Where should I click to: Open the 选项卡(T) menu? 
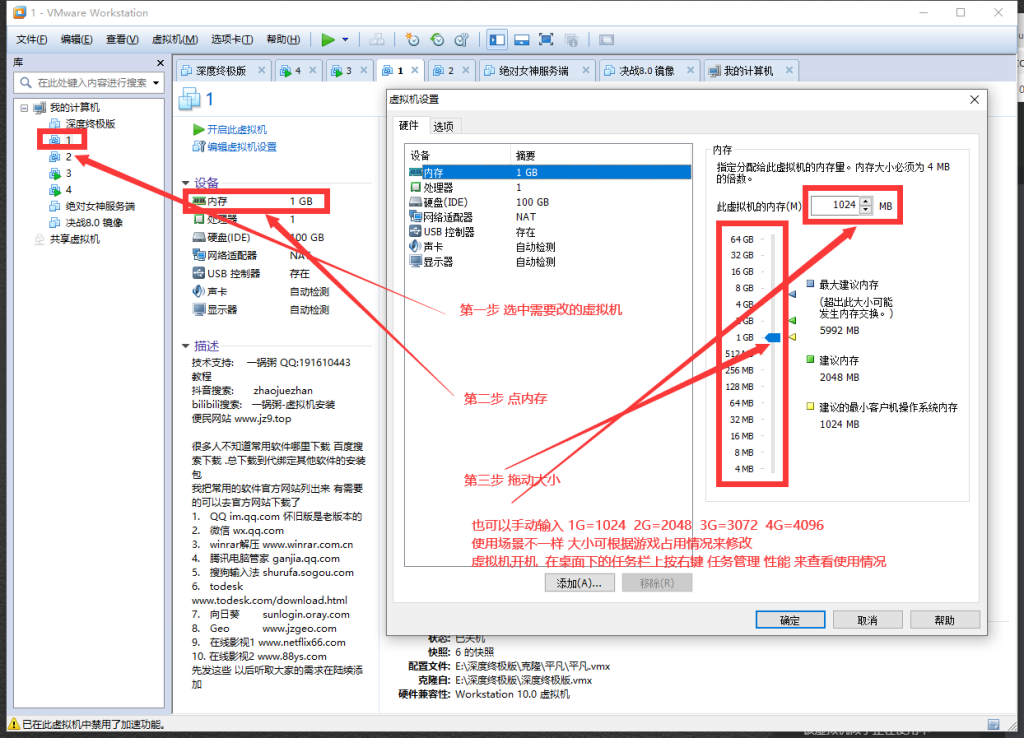tap(232, 39)
